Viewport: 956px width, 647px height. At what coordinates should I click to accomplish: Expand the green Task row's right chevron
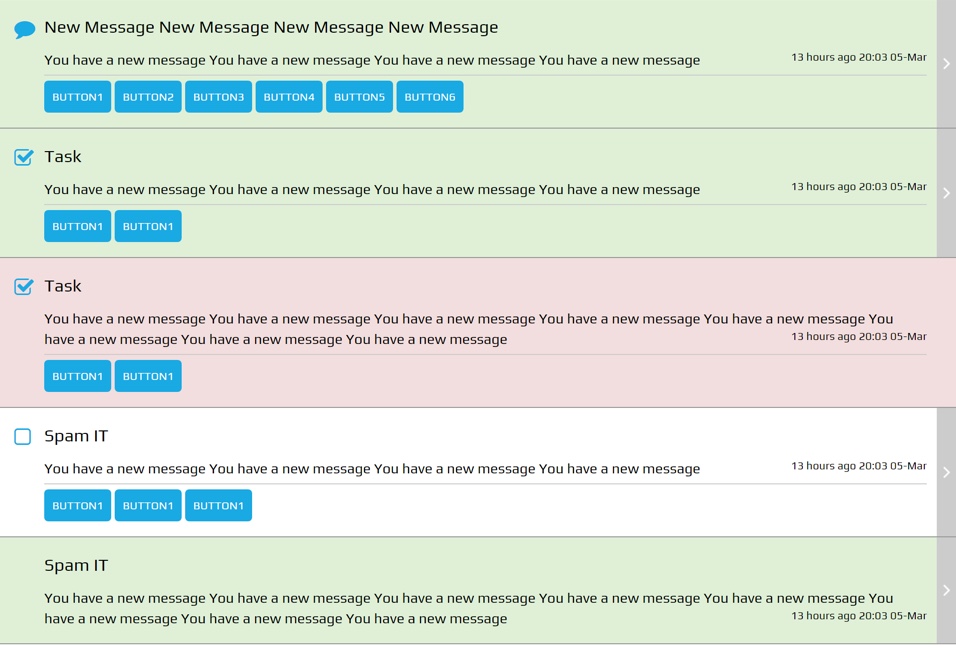[x=946, y=193]
